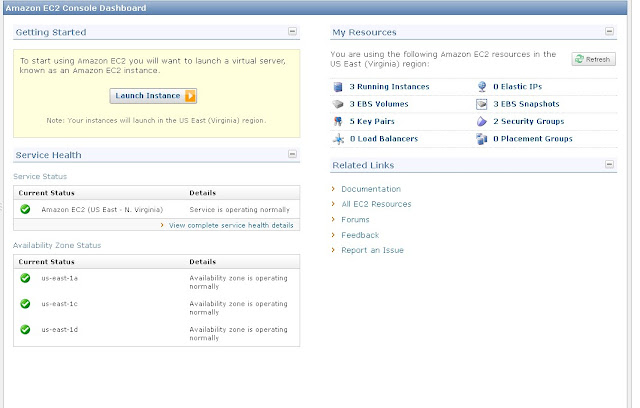Click the green status icon for us-east-1d
The width and height of the screenshot is (640, 408).
(x=25, y=330)
